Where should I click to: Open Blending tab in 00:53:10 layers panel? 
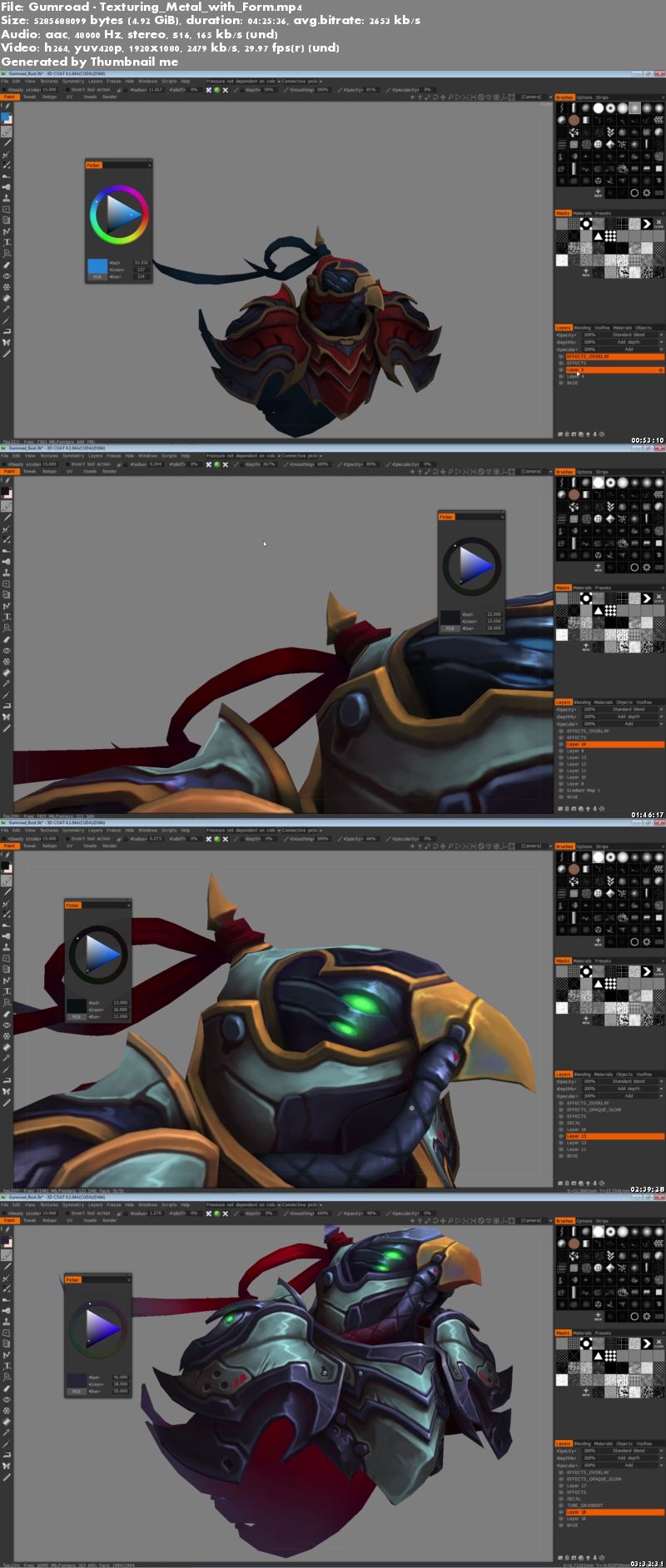coord(582,328)
